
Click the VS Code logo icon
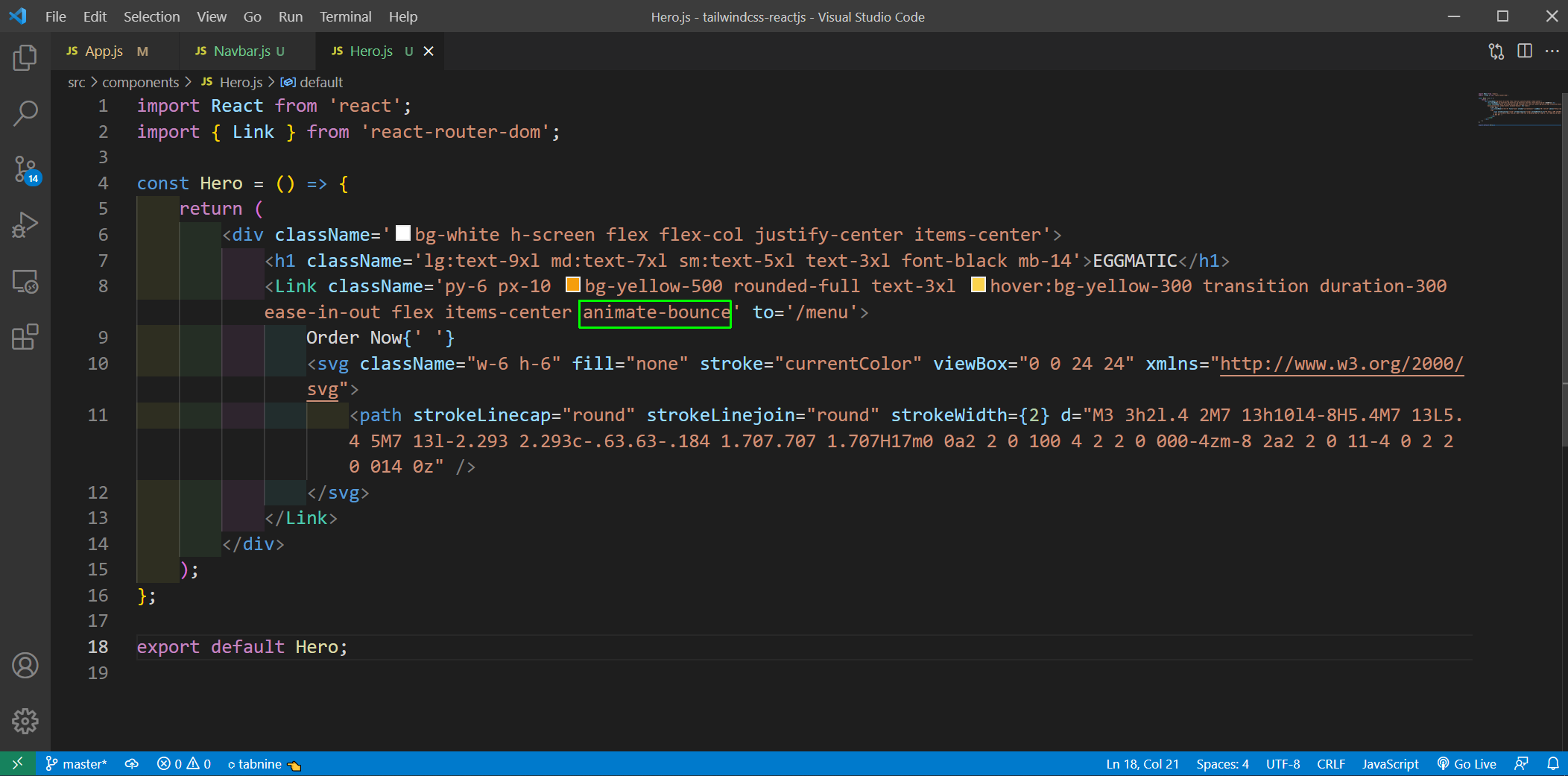(18, 16)
